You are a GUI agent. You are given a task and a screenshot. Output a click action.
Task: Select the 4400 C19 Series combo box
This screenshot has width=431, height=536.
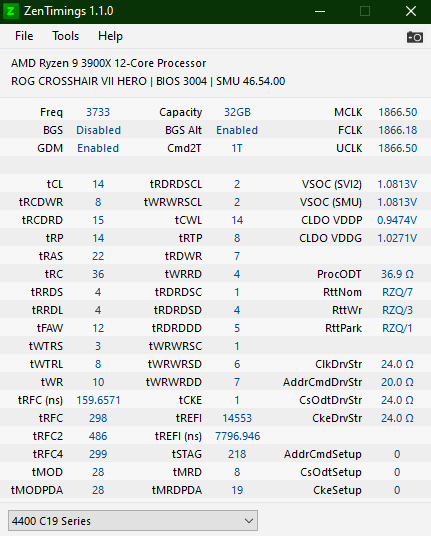point(133,521)
